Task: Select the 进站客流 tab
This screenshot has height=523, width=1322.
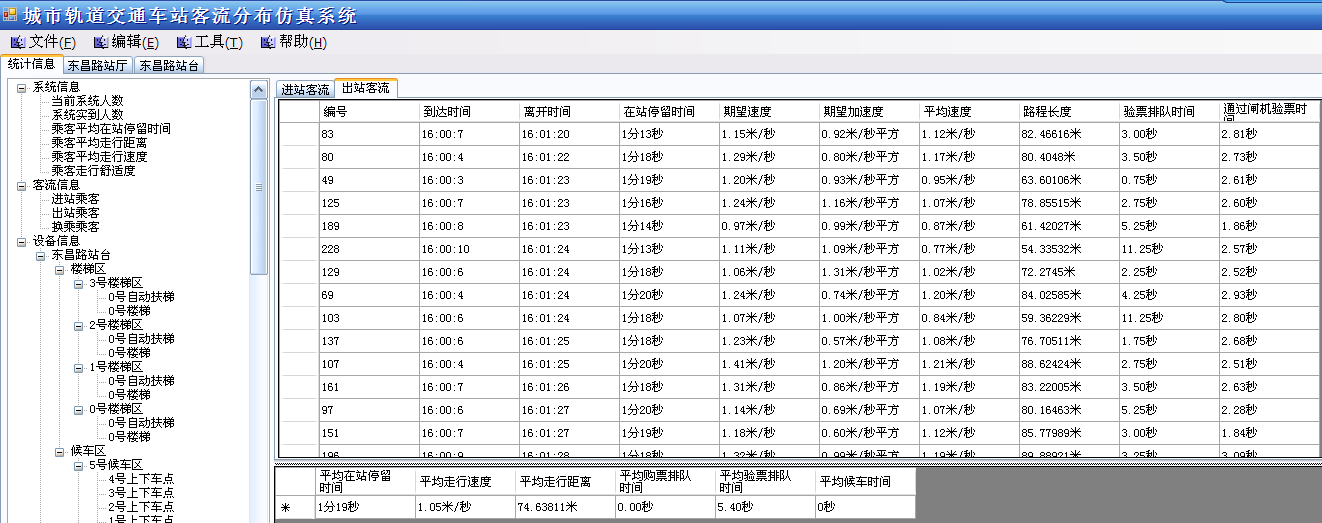Action: click(x=305, y=89)
